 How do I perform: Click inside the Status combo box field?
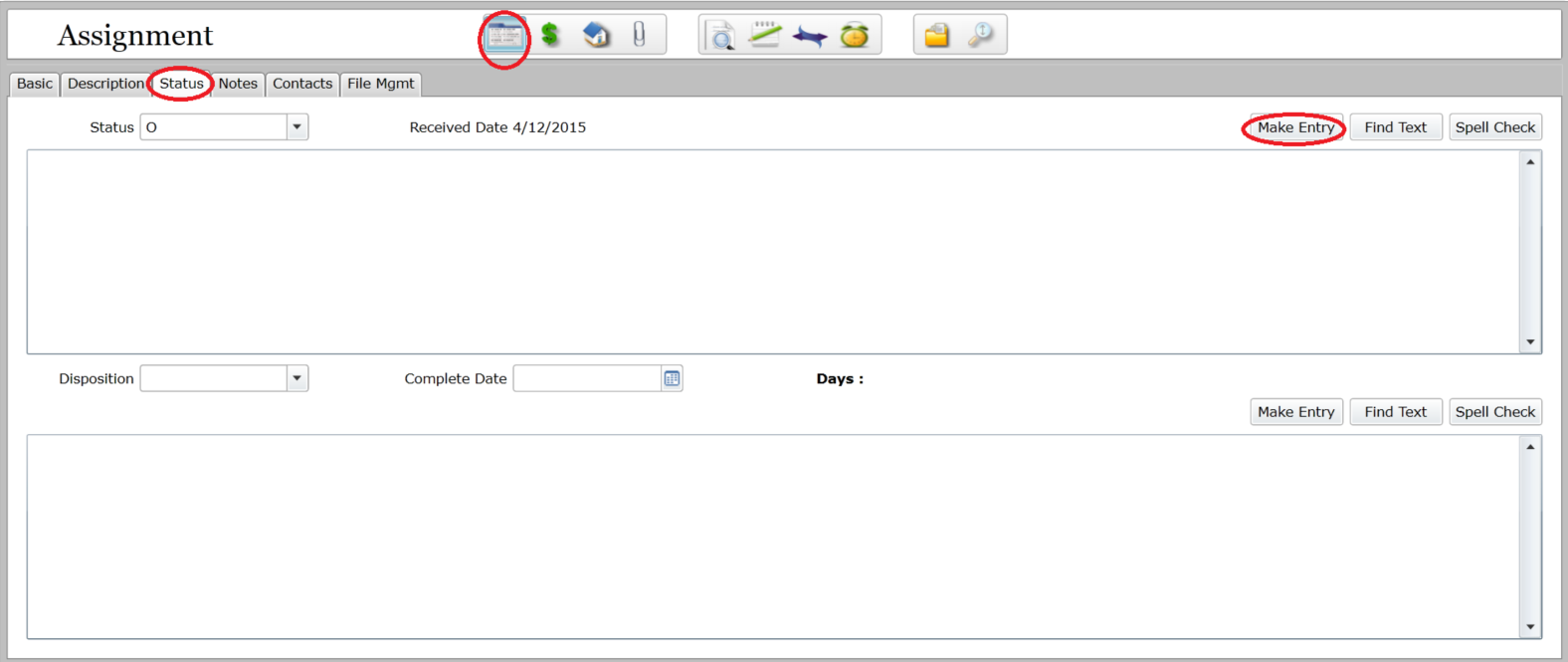(214, 126)
